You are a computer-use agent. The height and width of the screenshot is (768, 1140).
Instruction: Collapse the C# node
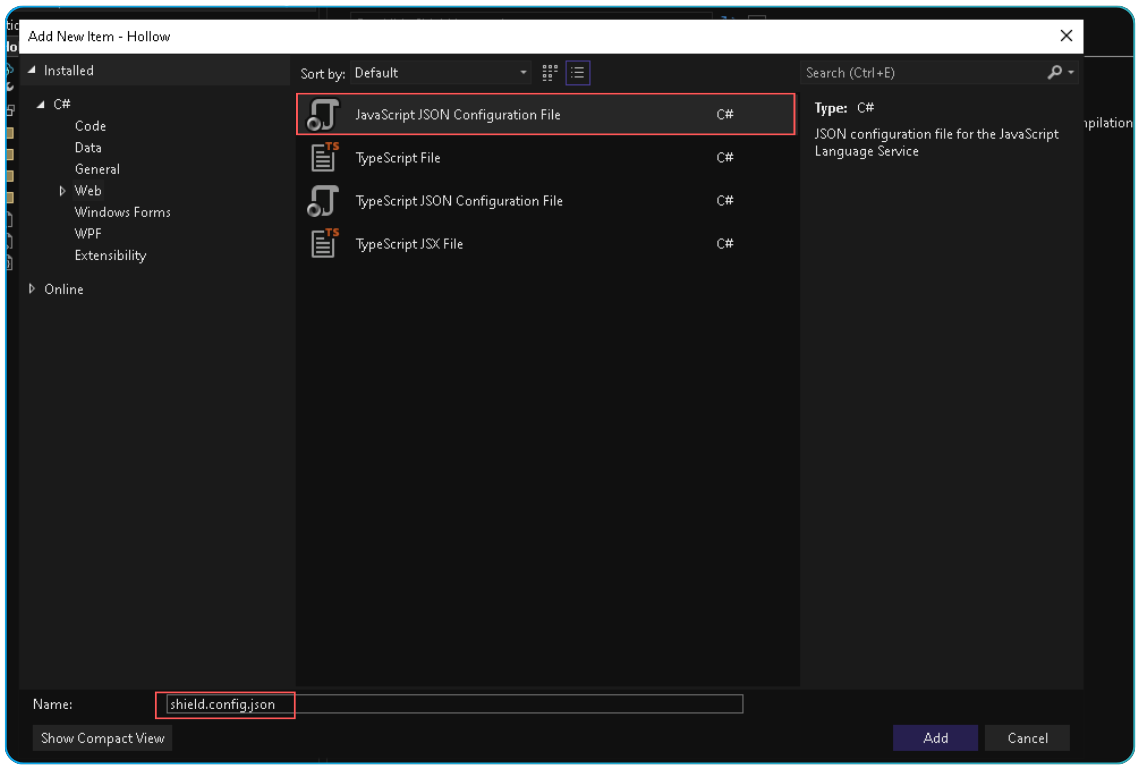[x=40, y=104]
